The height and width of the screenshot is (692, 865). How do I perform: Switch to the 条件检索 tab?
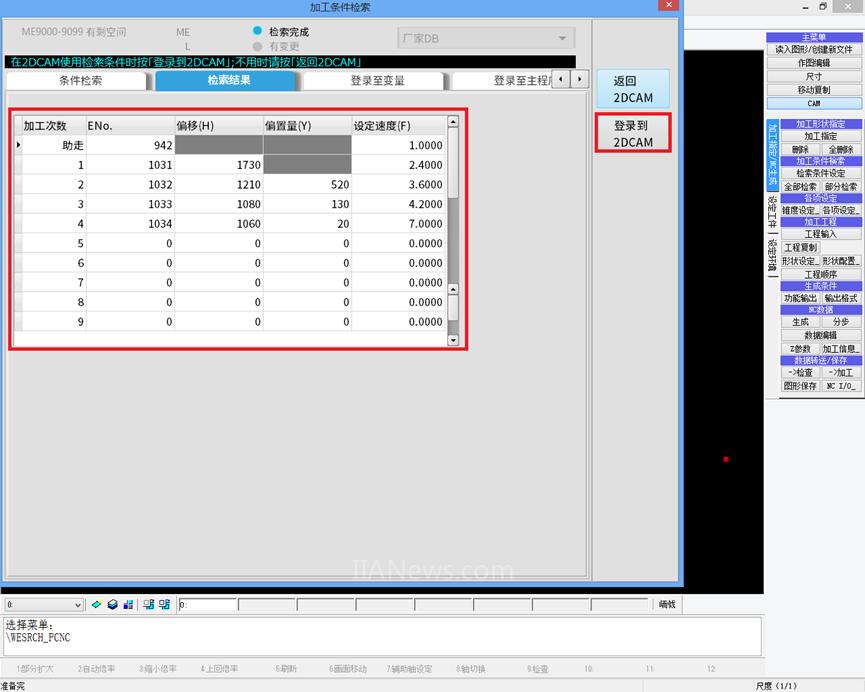[80, 81]
